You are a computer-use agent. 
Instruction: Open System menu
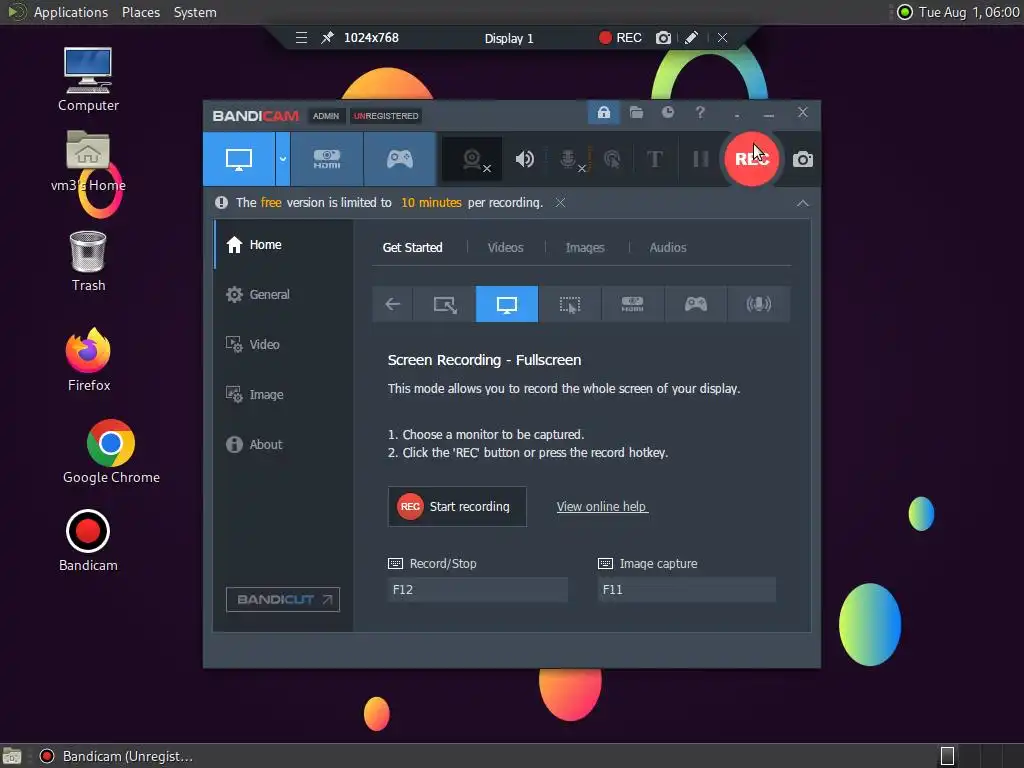(x=195, y=12)
